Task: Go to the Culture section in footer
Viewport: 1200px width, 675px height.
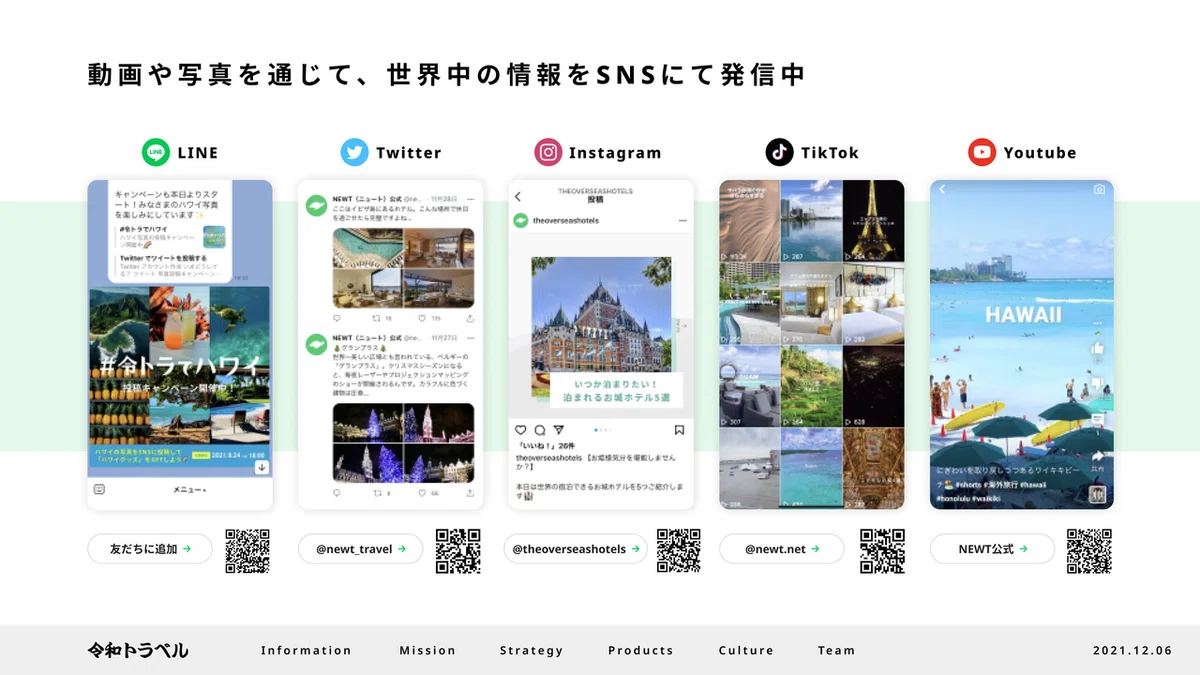Action: (746, 650)
